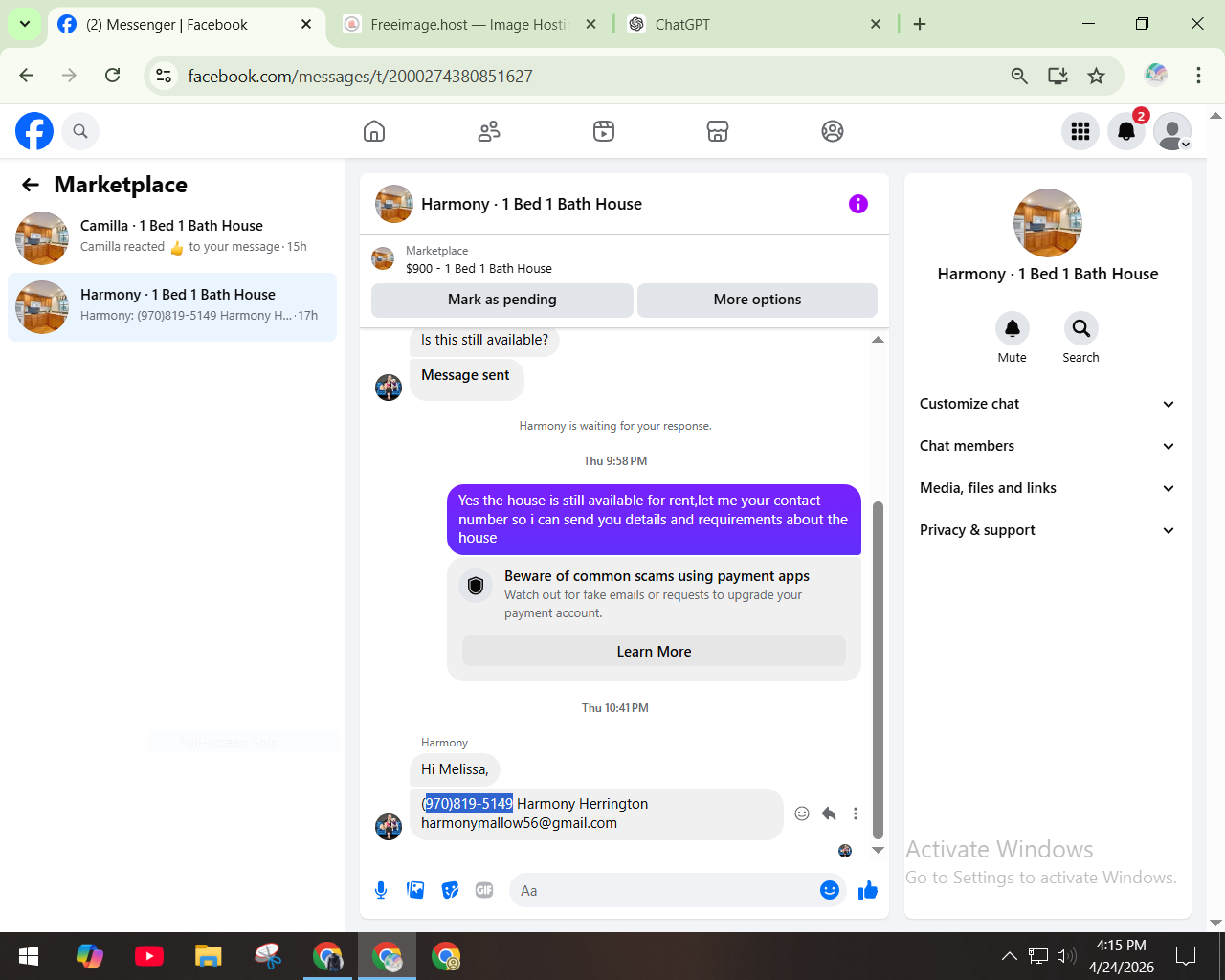Viewport: 1225px width, 980px height.
Task: Record a voice clip with the microphone
Action: tap(381, 891)
